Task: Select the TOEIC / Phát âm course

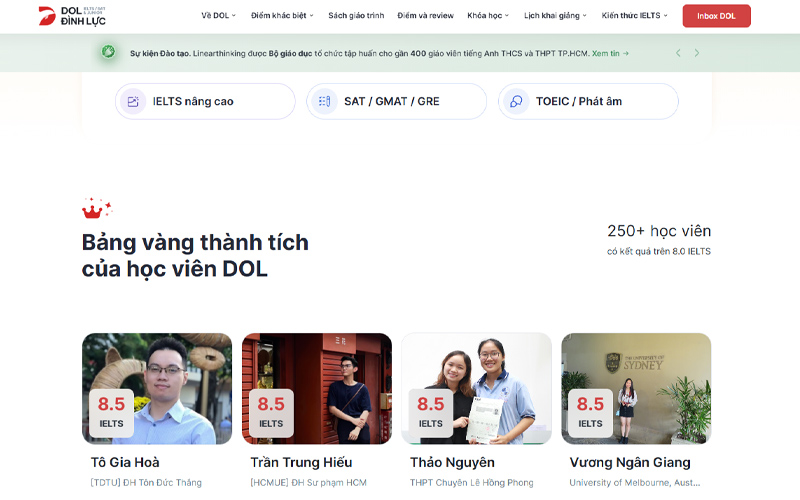Action: click(588, 102)
